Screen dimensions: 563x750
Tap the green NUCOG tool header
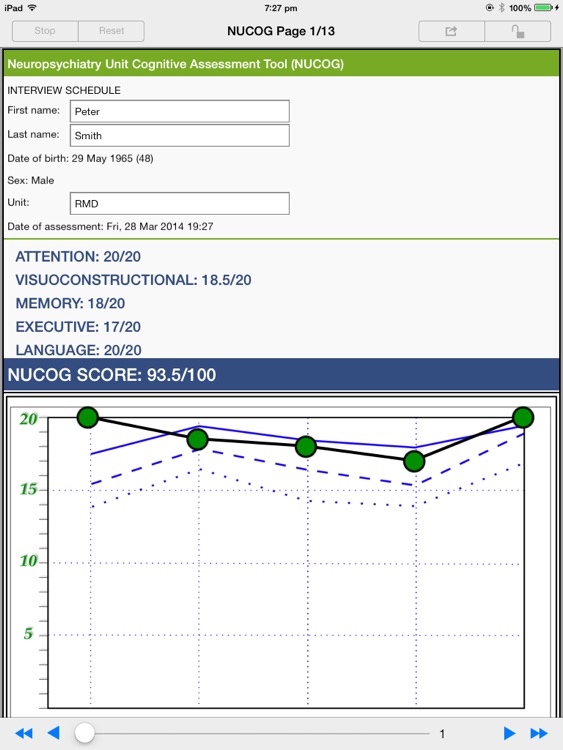281,64
